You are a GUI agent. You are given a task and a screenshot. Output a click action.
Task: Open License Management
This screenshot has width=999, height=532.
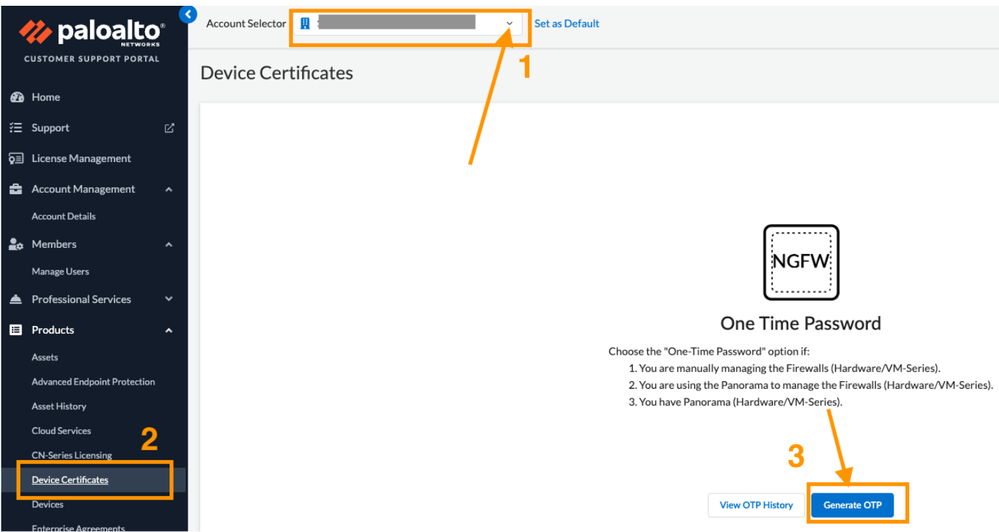coord(81,159)
